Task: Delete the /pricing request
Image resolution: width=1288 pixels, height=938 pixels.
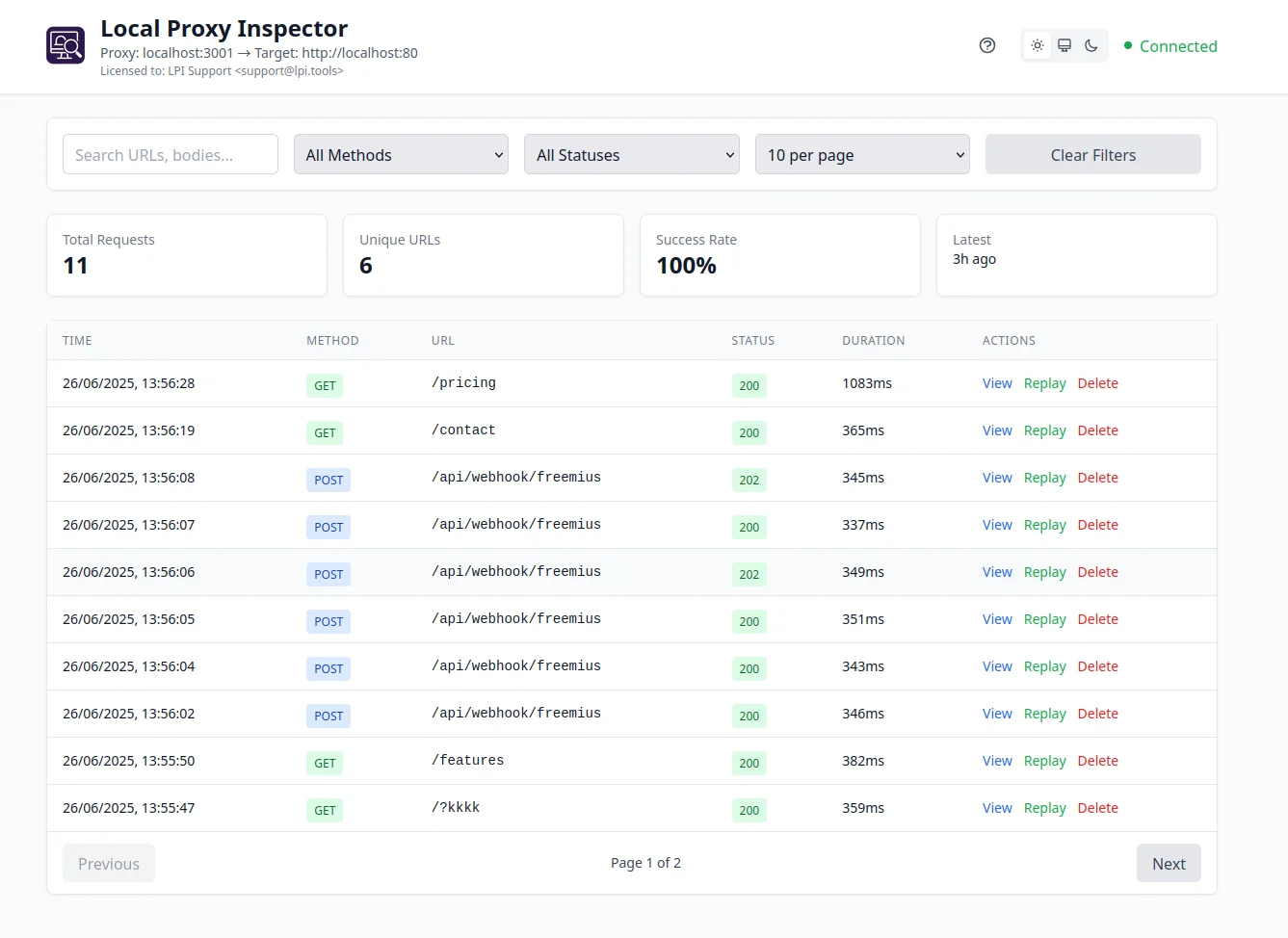Action: [1097, 383]
